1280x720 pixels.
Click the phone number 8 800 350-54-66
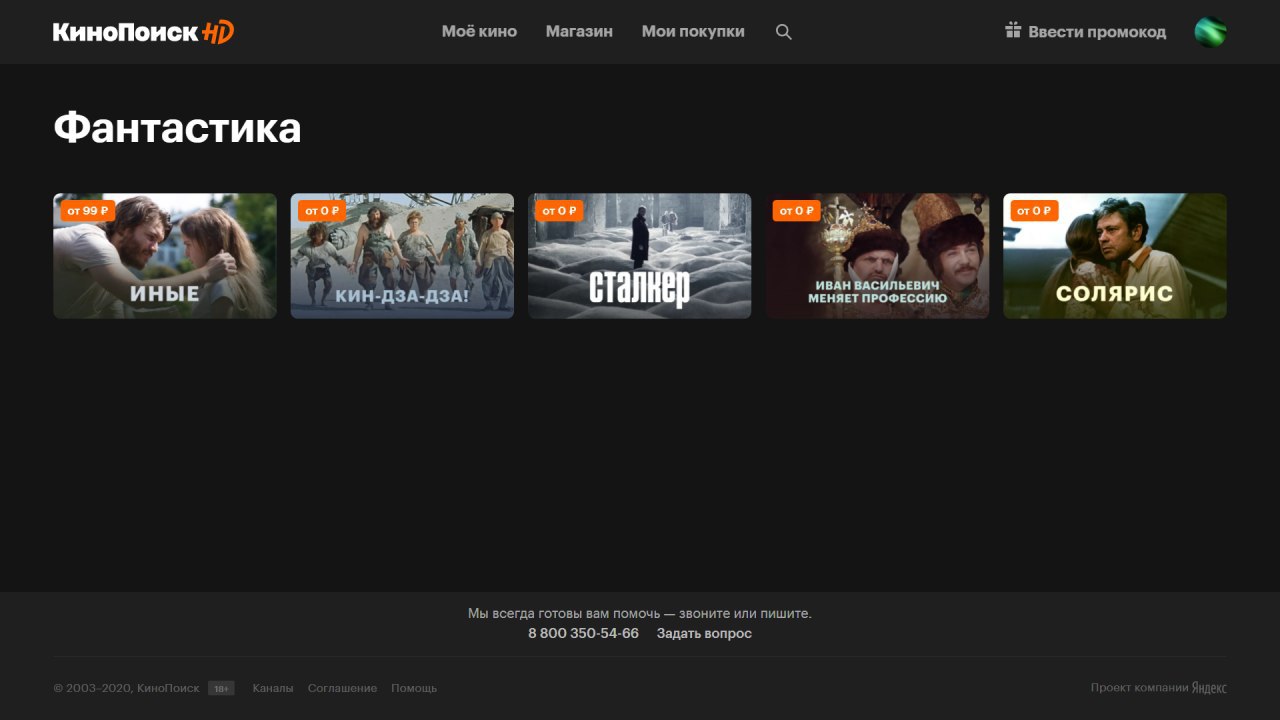[x=583, y=633]
